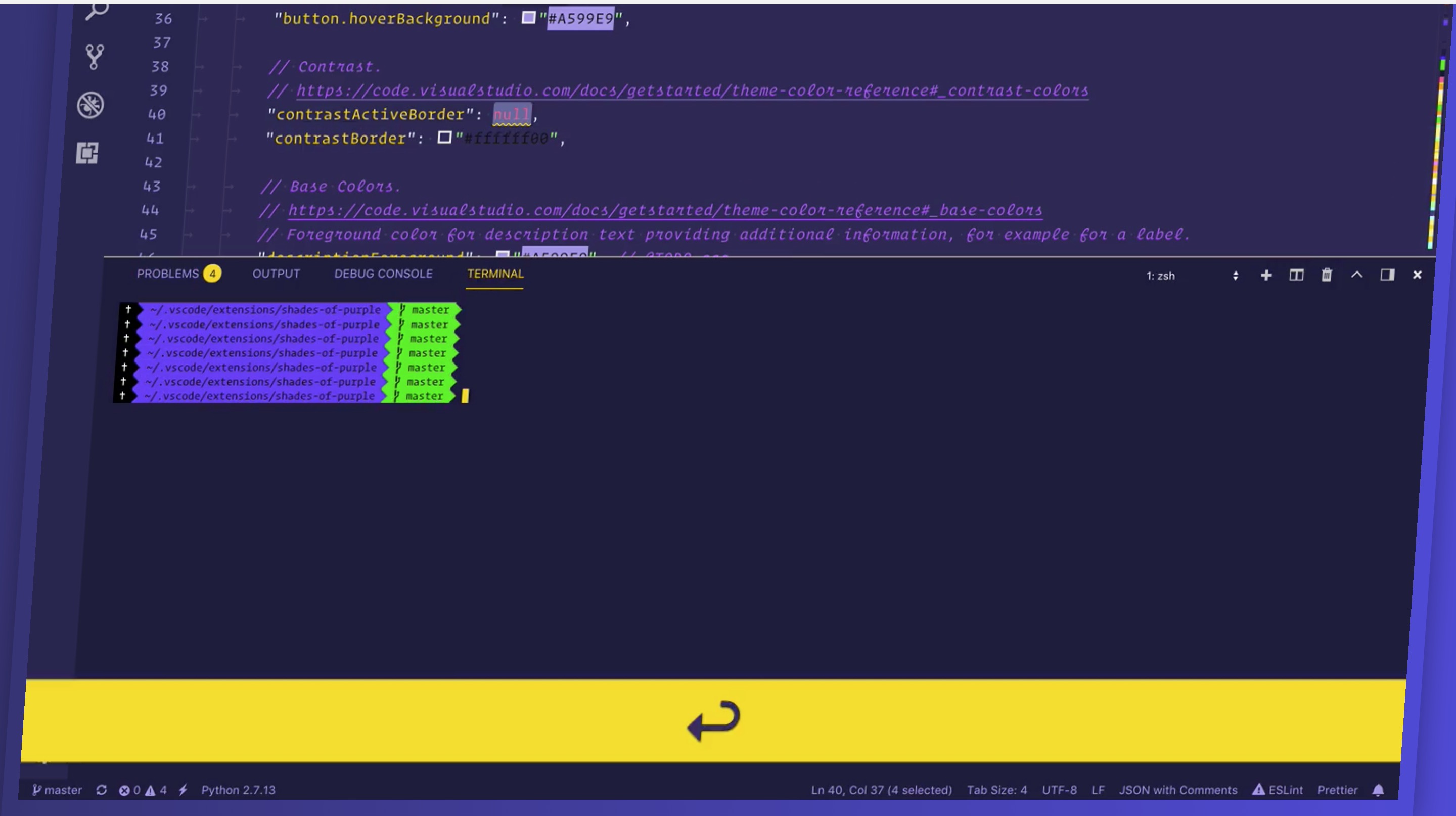The height and width of the screenshot is (816, 1456).
Task: Open the Source Control sidebar icon
Action: pos(94,57)
